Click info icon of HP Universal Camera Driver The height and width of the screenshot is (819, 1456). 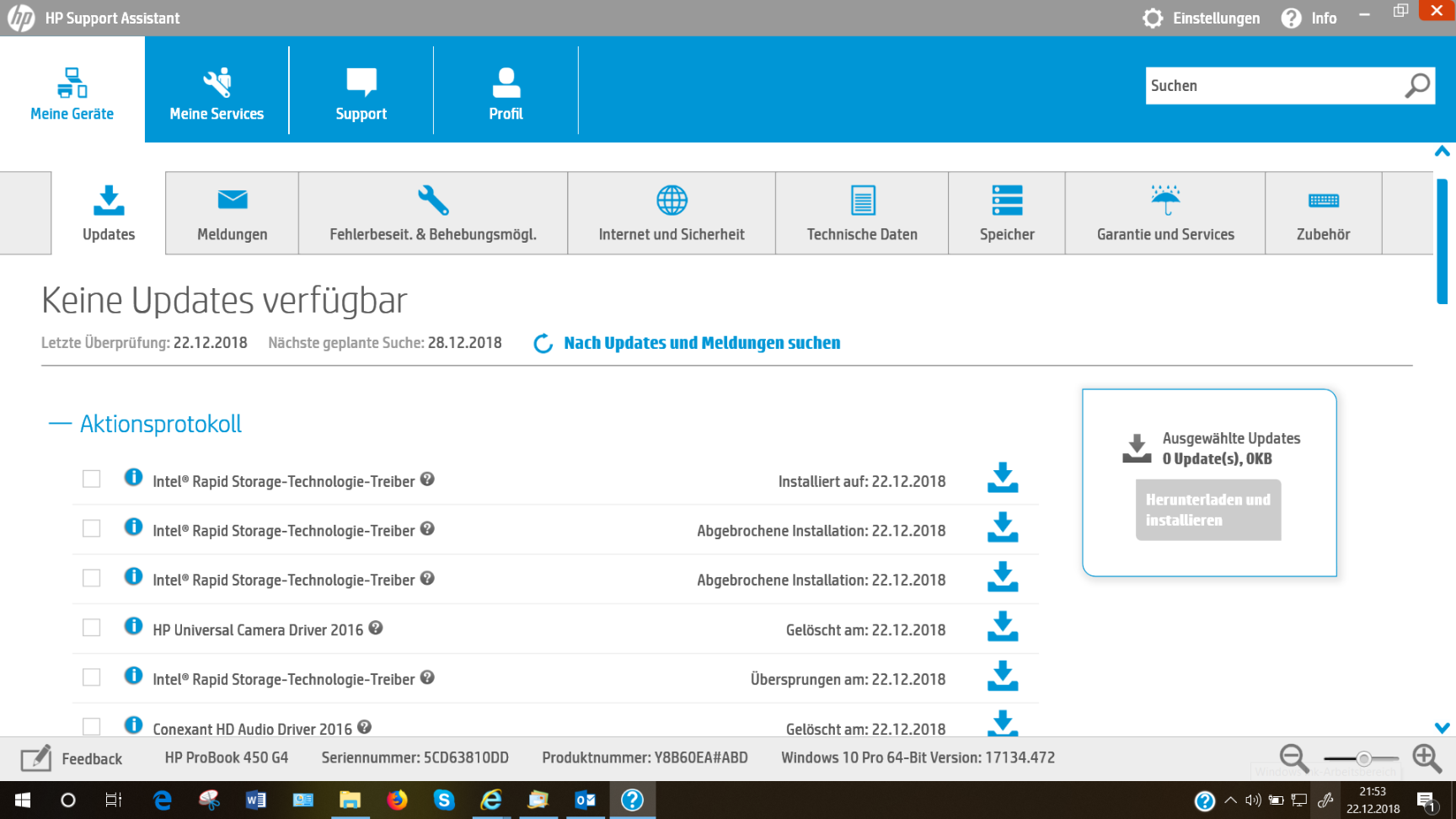pyautogui.click(x=133, y=626)
